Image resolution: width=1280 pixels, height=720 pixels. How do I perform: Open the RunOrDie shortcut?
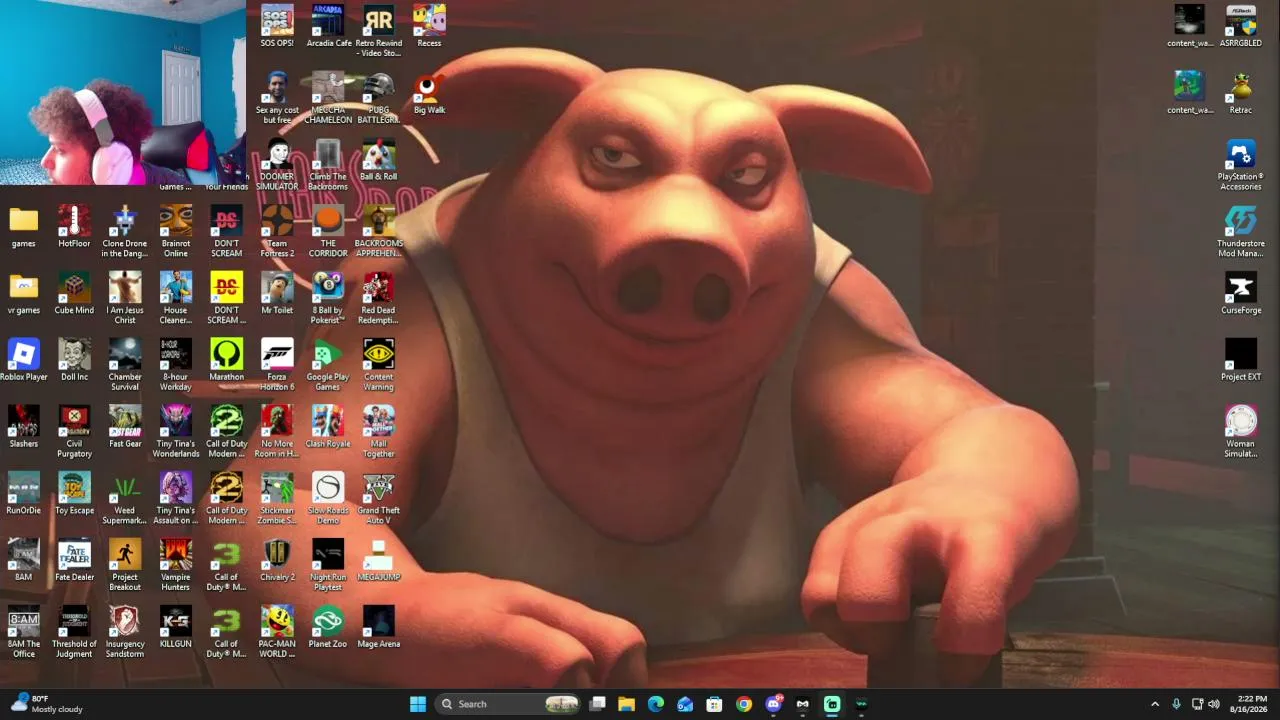click(x=23, y=495)
